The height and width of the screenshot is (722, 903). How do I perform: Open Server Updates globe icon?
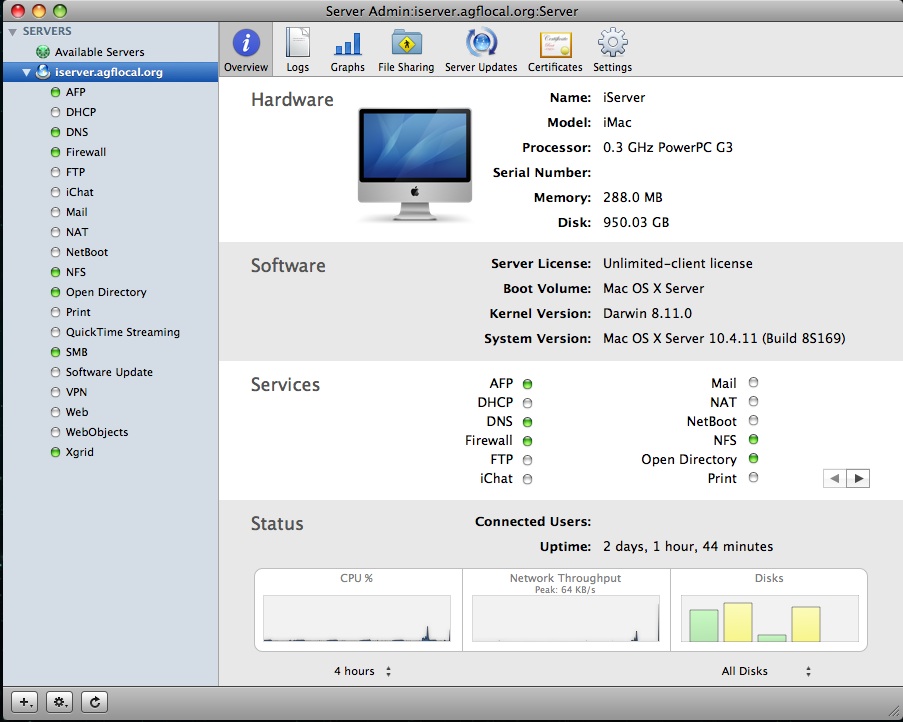[x=481, y=43]
